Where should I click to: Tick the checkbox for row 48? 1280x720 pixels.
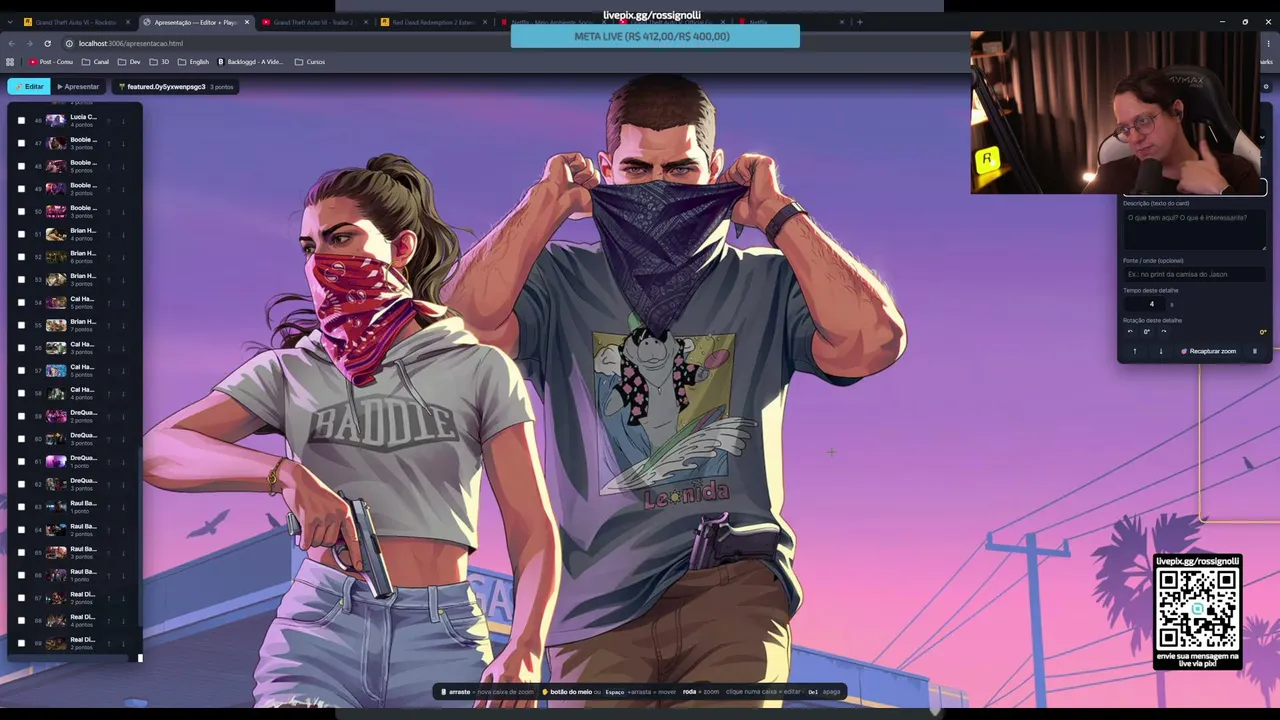(21, 166)
